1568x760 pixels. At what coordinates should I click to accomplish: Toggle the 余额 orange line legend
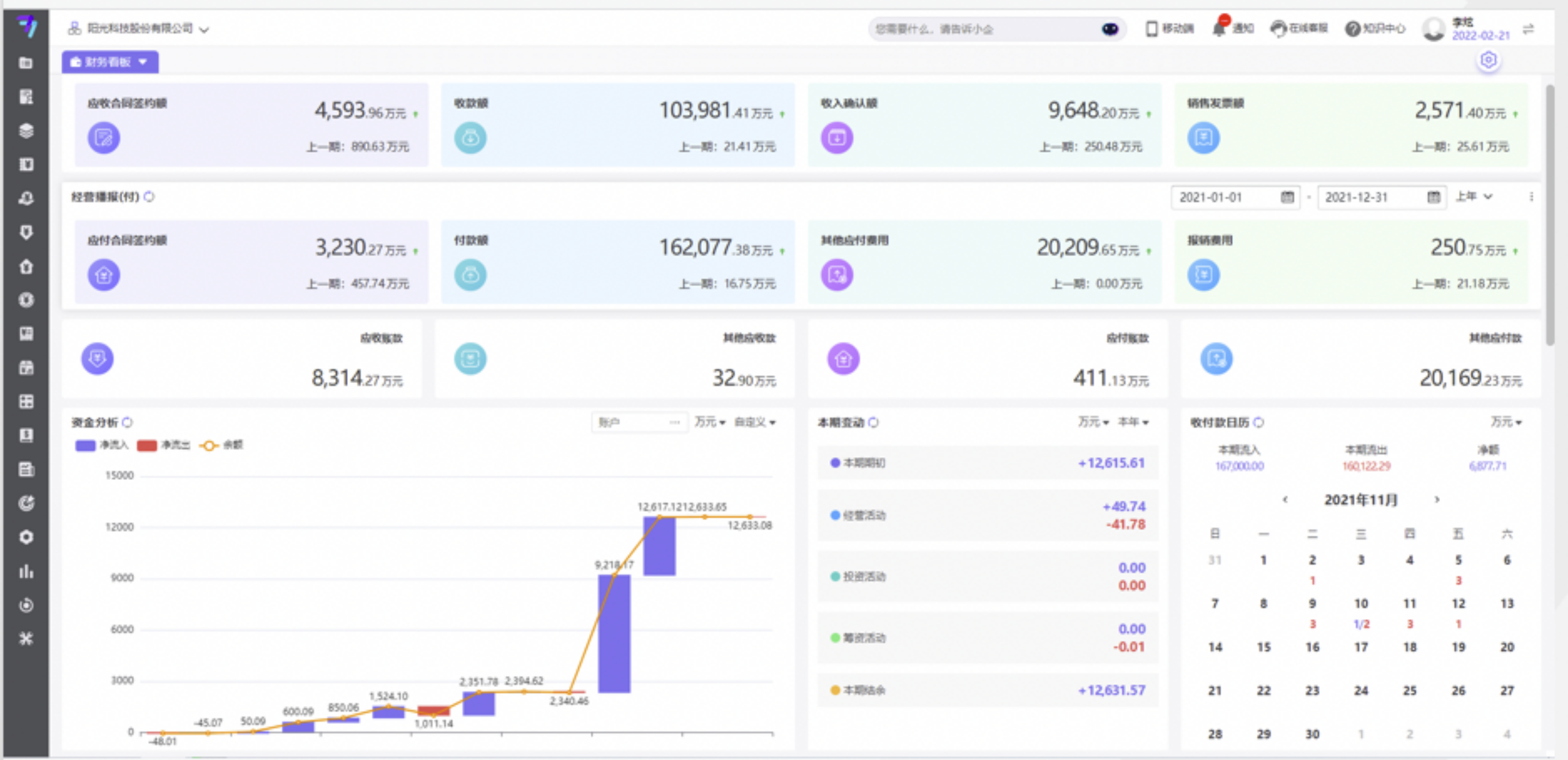pos(209,445)
